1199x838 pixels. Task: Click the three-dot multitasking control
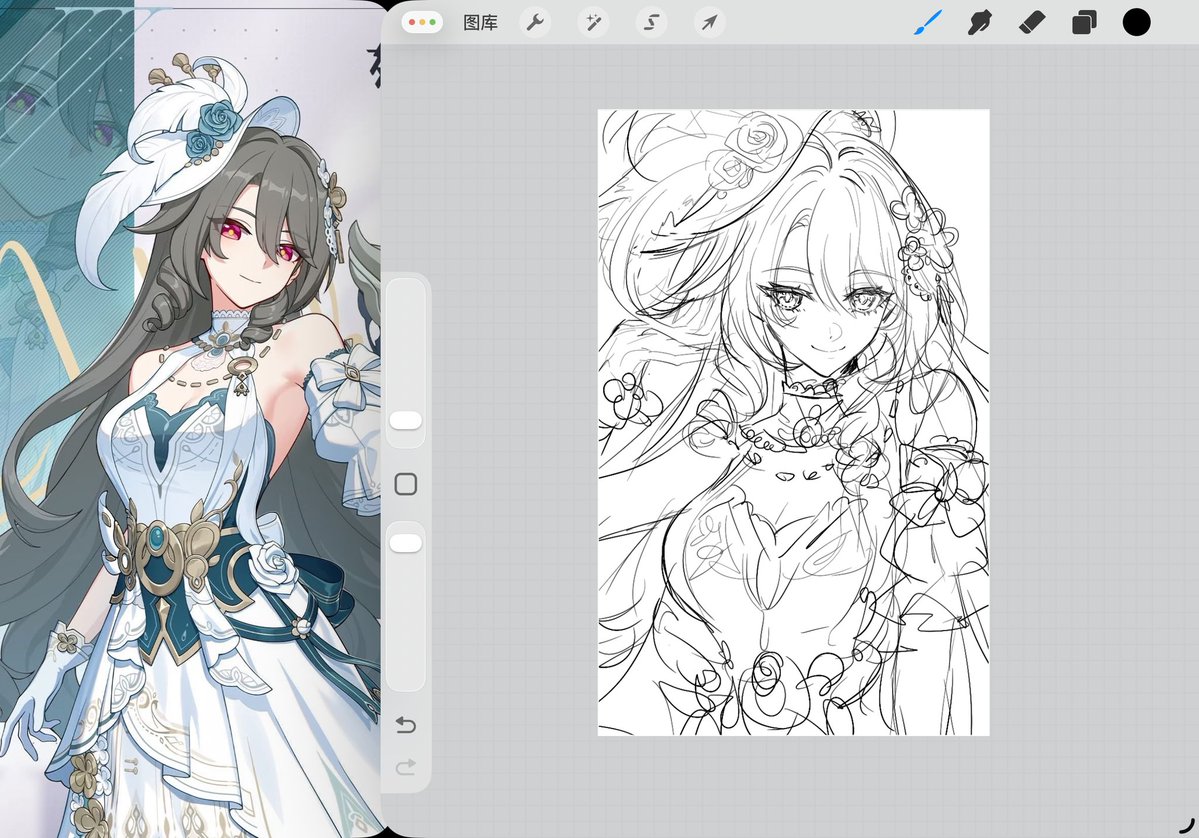(x=422, y=22)
